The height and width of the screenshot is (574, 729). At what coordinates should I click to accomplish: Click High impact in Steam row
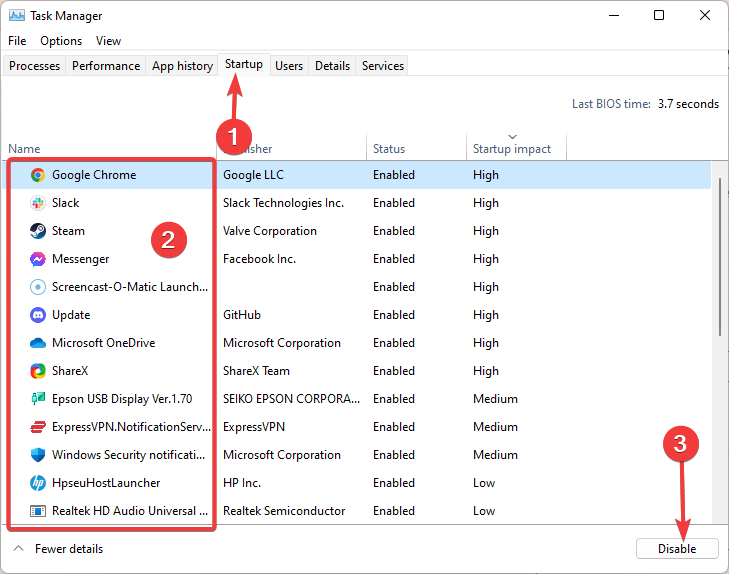click(x=485, y=231)
